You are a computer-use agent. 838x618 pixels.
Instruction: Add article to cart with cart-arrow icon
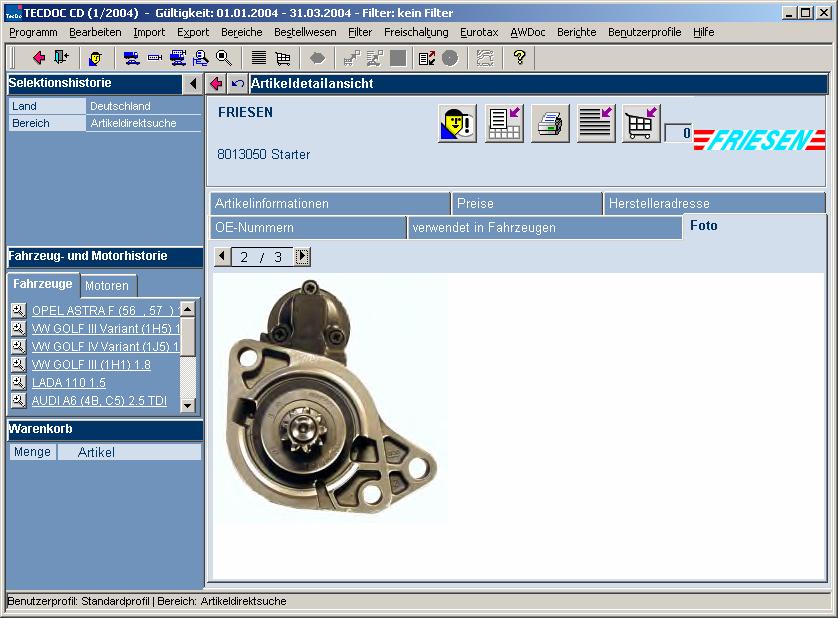click(641, 123)
